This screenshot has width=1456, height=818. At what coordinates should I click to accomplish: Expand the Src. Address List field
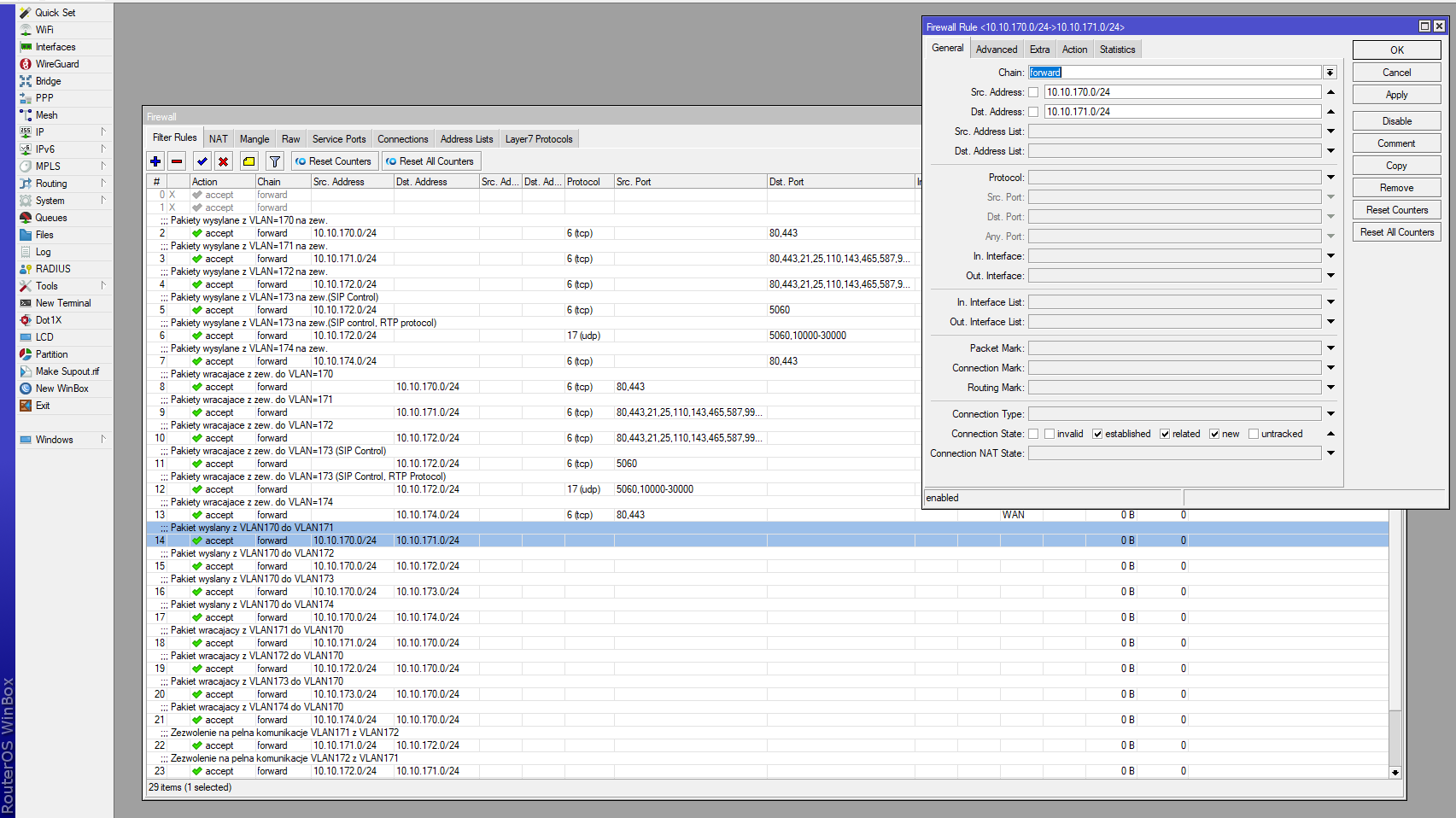coord(1330,131)
